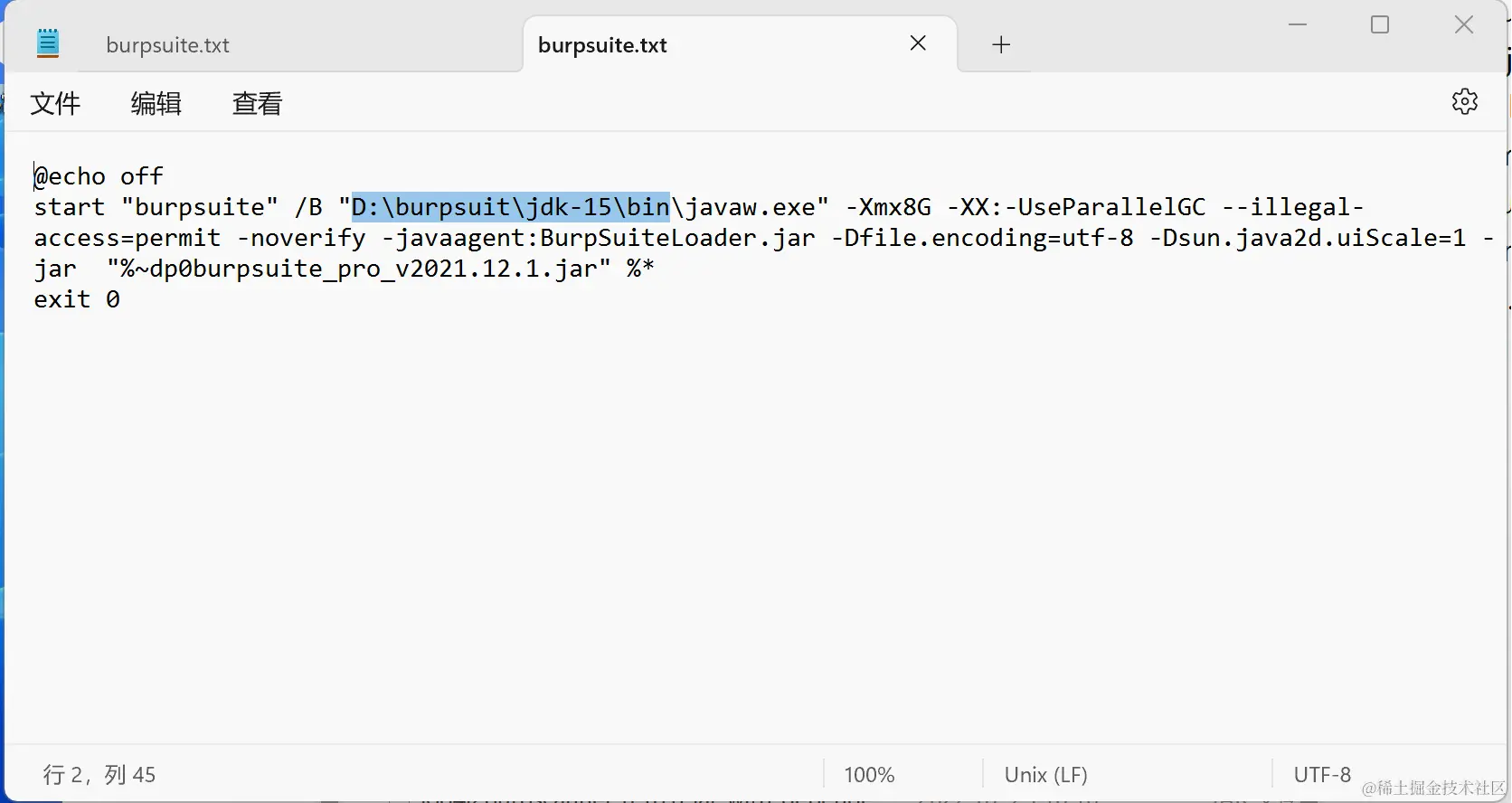The width and height of the screenshot is (1512, 803).
Task: Click '-Dfile.encoding=utf-8' in the text
Action: [982, 238]
